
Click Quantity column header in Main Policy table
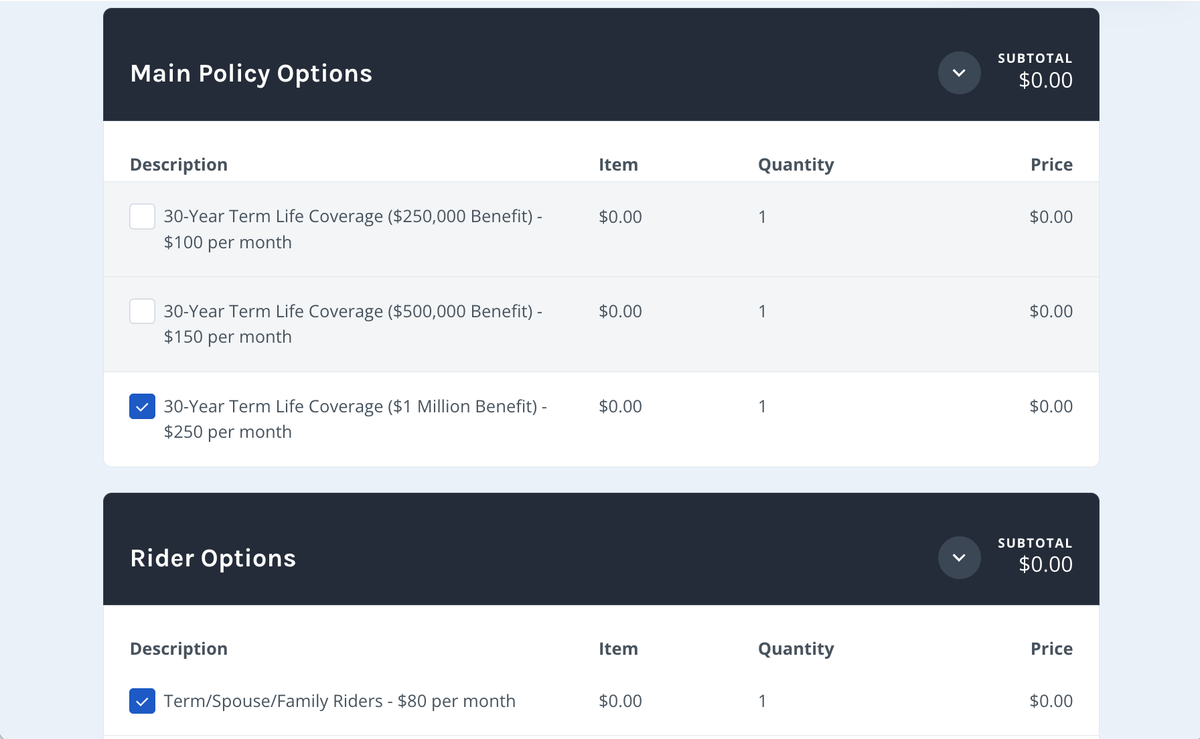pos(796,165)
